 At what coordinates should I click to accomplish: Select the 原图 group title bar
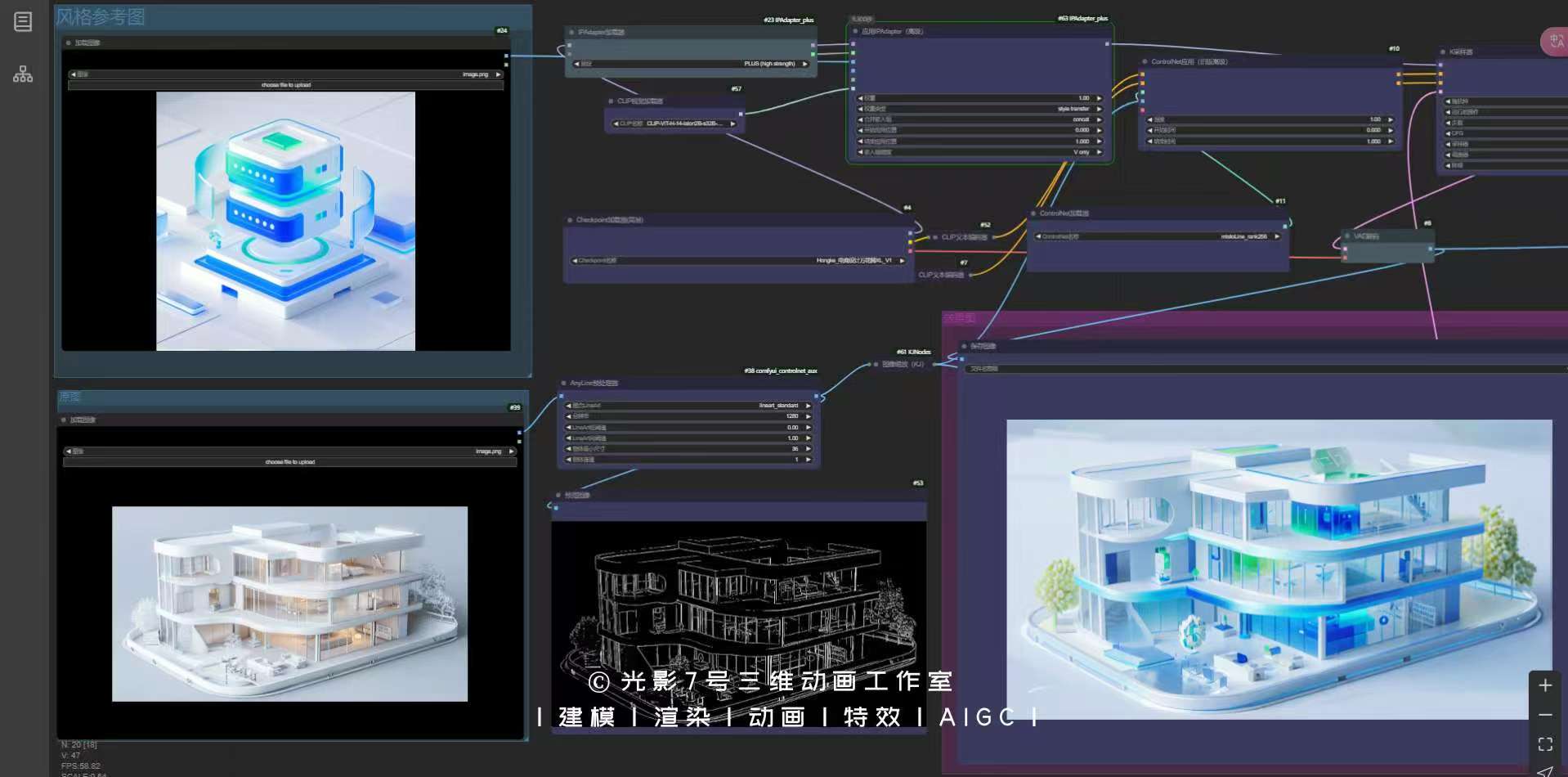click(x=70, y=397)
